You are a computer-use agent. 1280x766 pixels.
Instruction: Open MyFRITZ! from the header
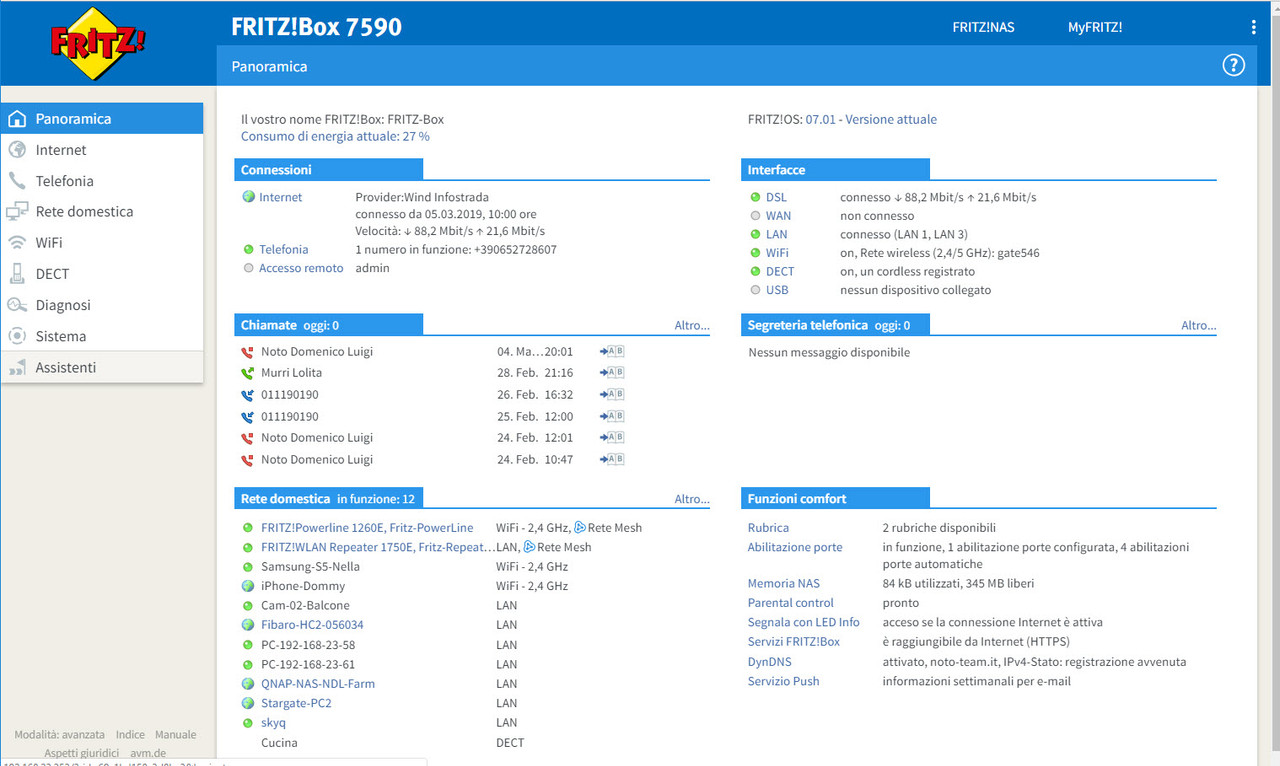pyautogui.click(x=1095, y=27)
